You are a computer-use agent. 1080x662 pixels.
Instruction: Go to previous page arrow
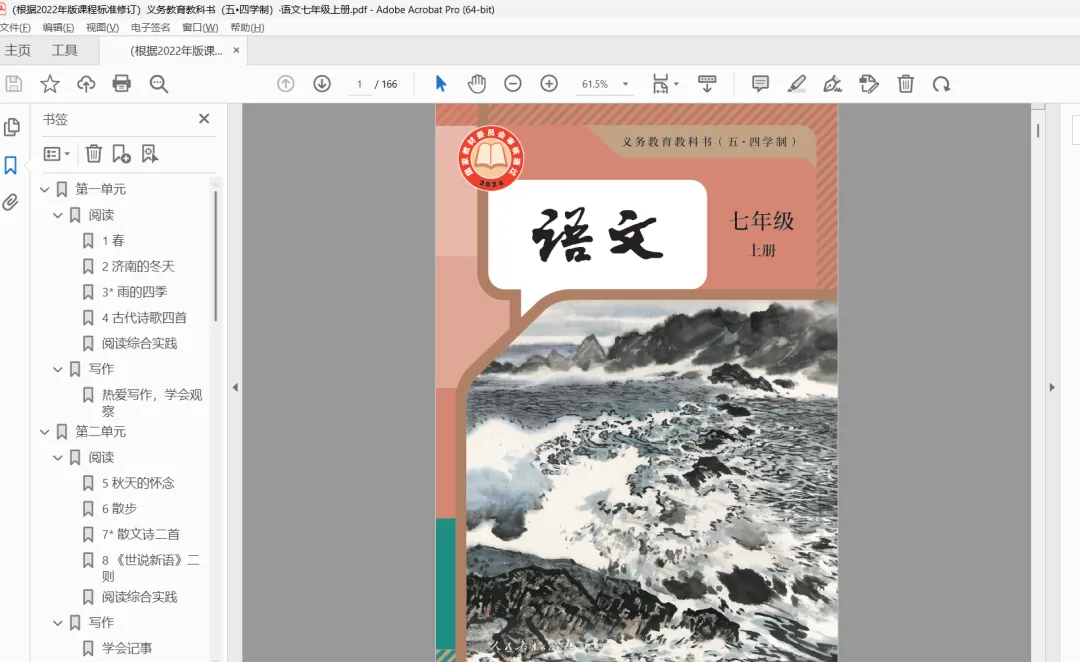286,84
